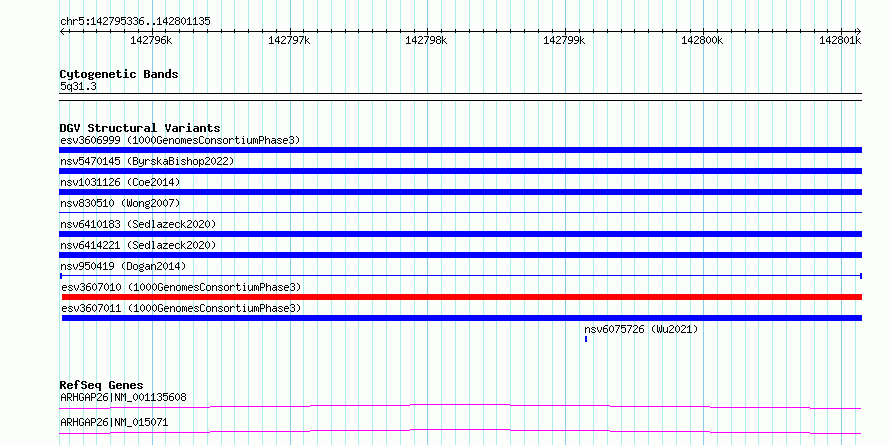Click the 142801k ruler tick label

840,40
